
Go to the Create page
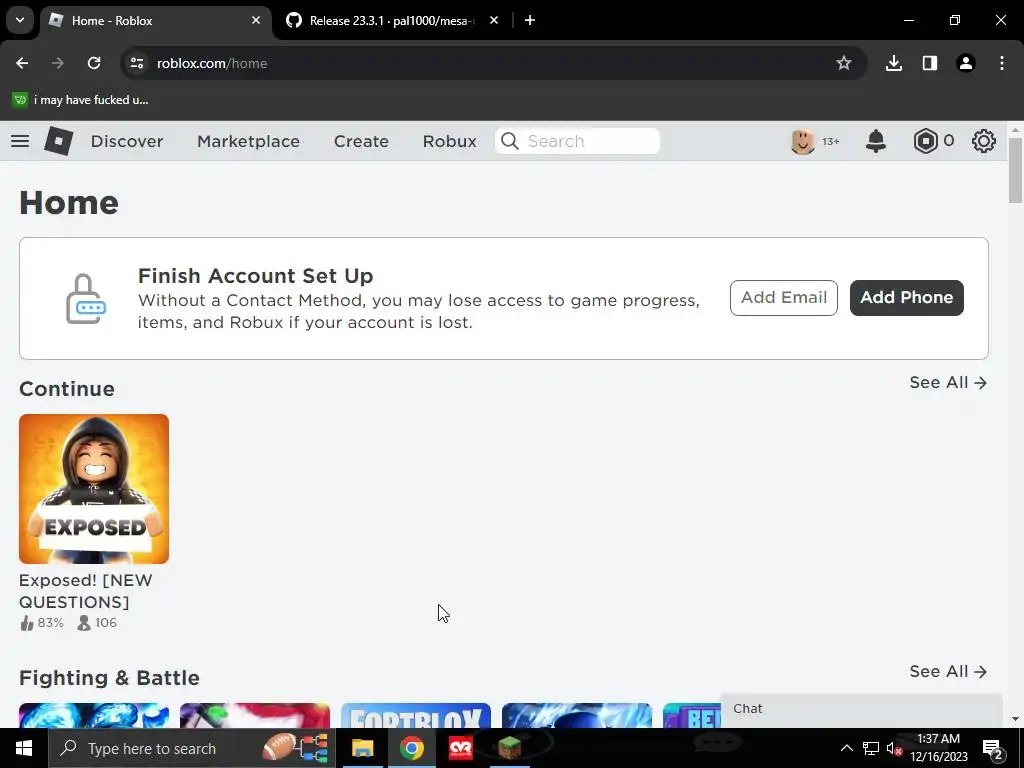click(361, 141)
